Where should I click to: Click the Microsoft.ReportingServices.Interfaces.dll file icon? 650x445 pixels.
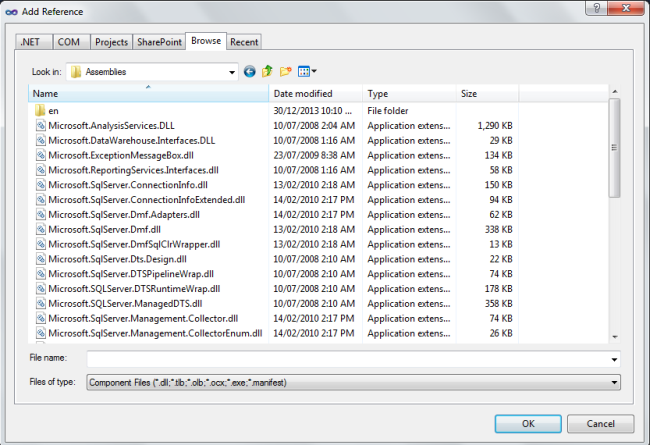tap(41, 170)
